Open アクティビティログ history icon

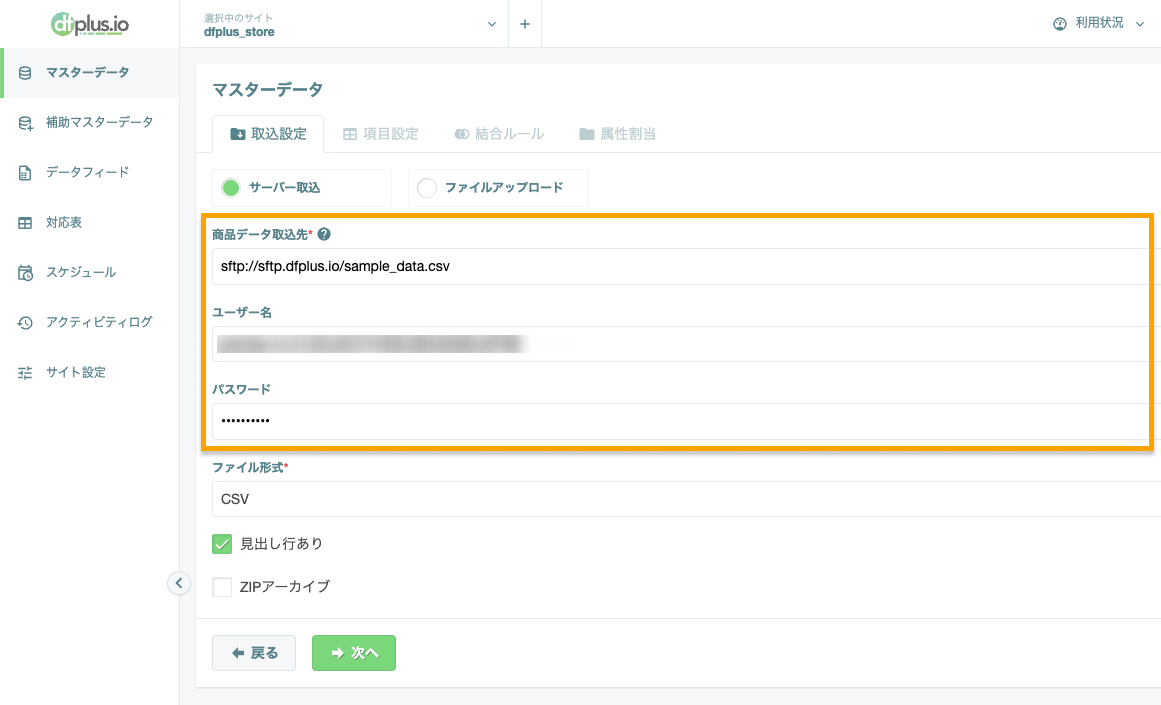[x=25, y=322]
